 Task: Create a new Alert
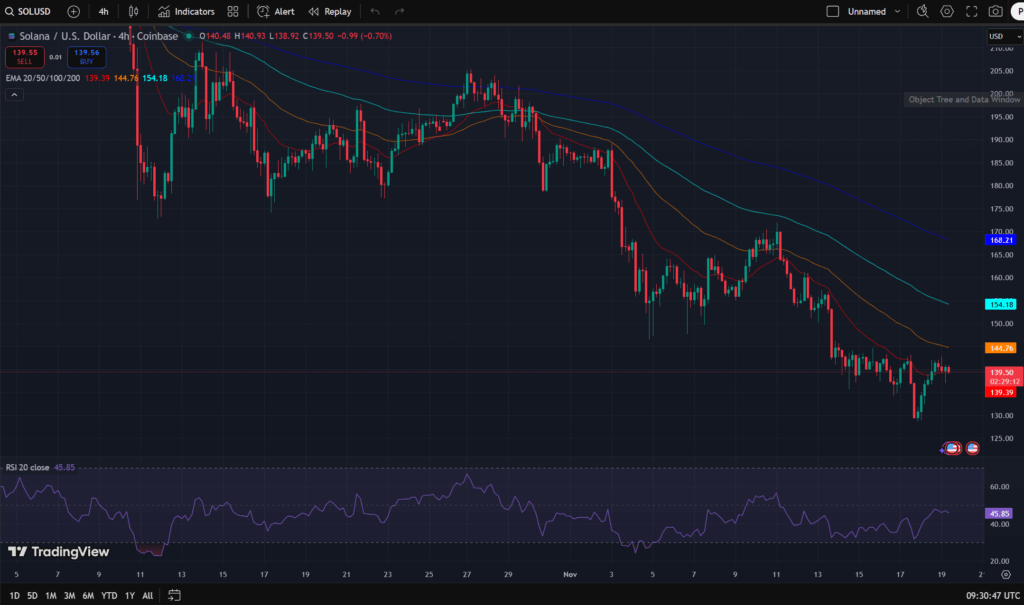276,12
